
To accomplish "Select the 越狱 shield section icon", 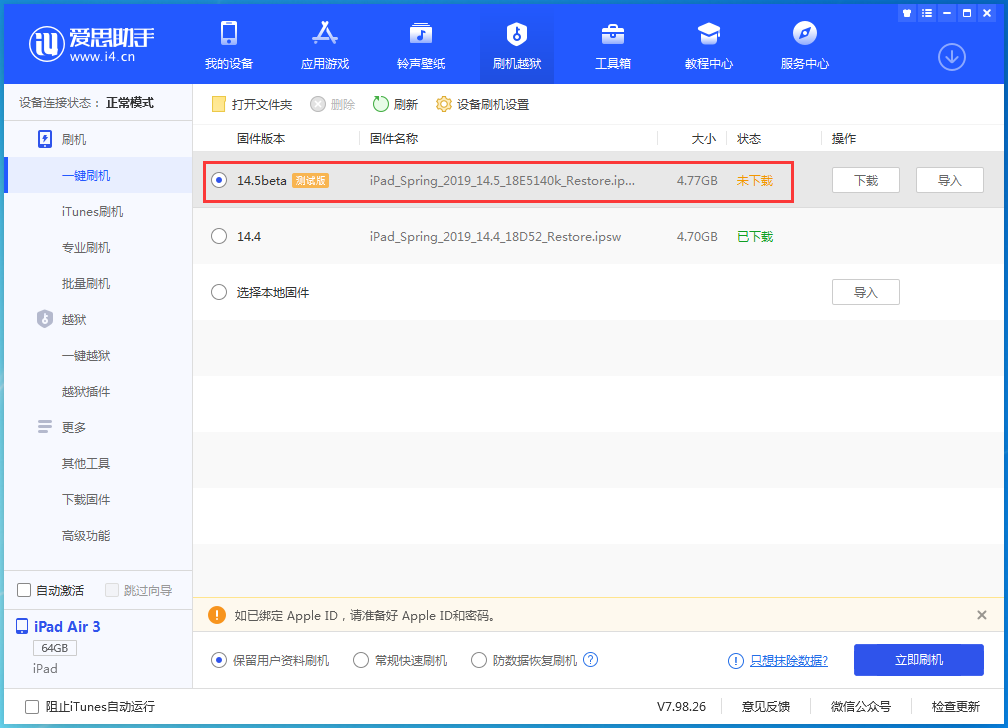I will (x=45, y=319).
